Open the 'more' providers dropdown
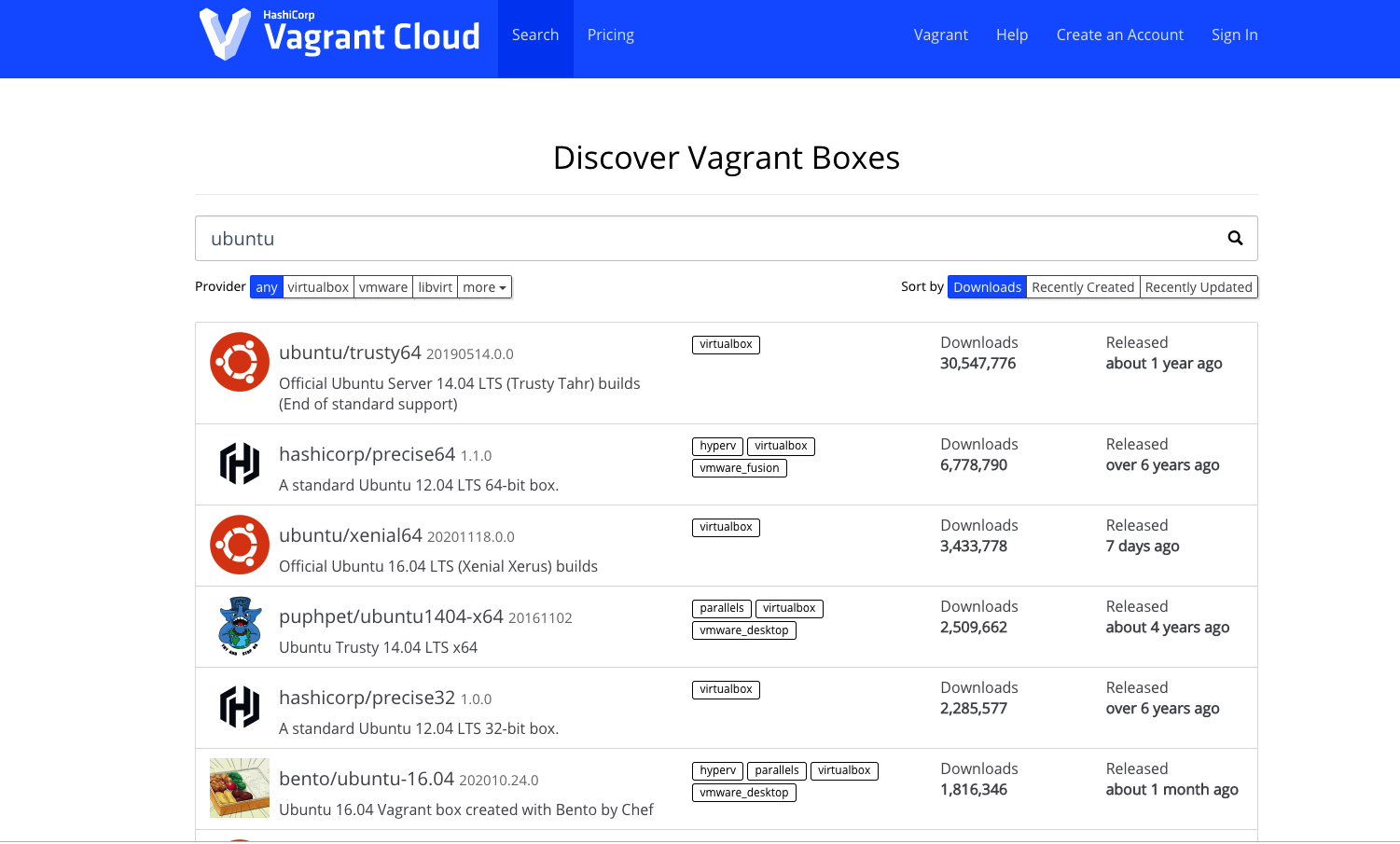This screenshot has width=1400, height=844. point(485,287)
